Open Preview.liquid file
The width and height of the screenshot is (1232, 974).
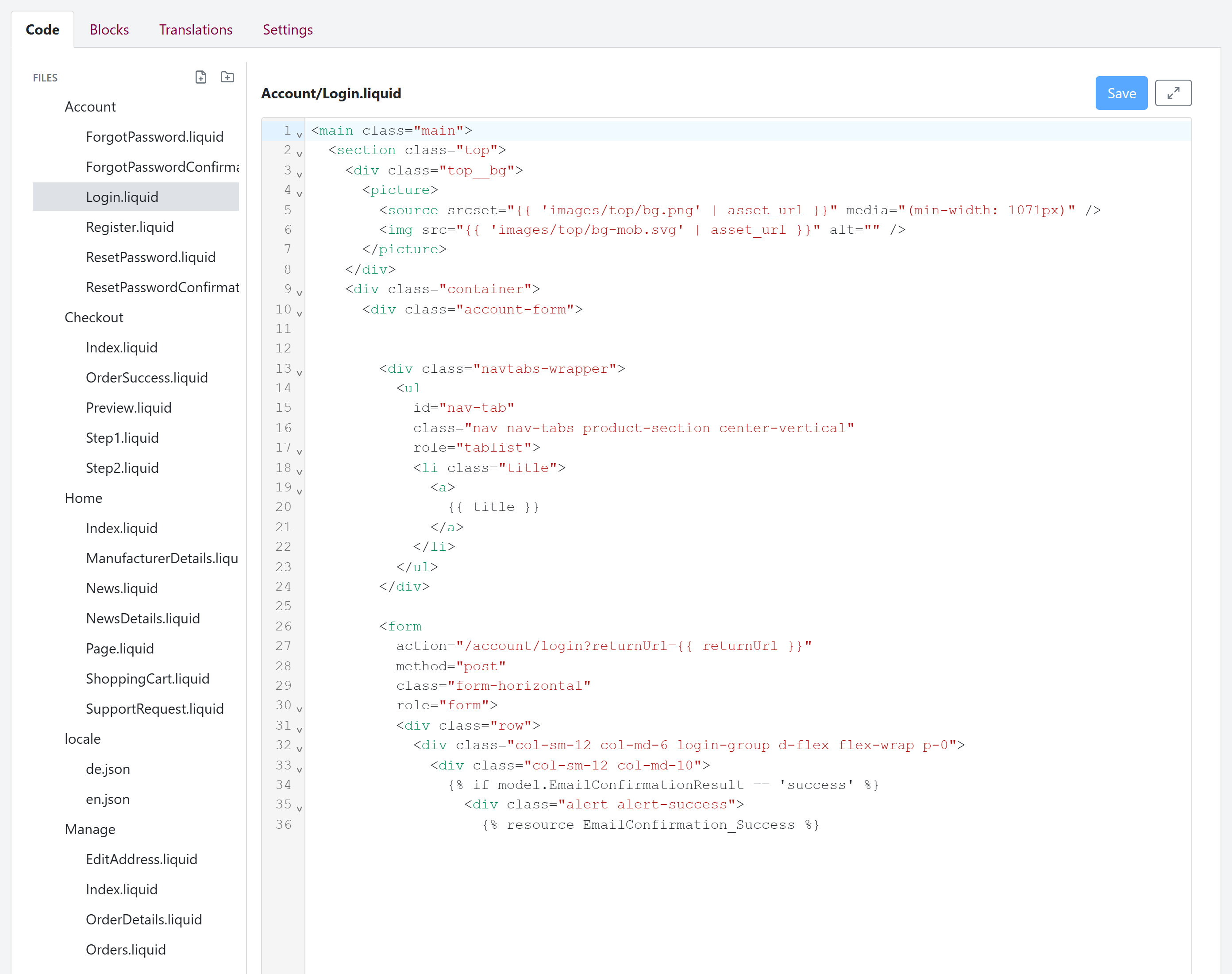128,408
